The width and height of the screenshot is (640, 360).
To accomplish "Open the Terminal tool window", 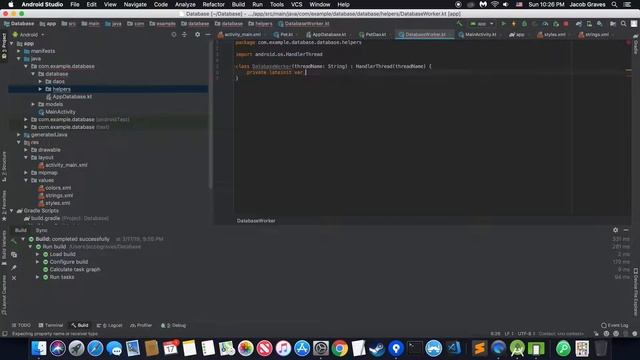I will pos(51,325).
